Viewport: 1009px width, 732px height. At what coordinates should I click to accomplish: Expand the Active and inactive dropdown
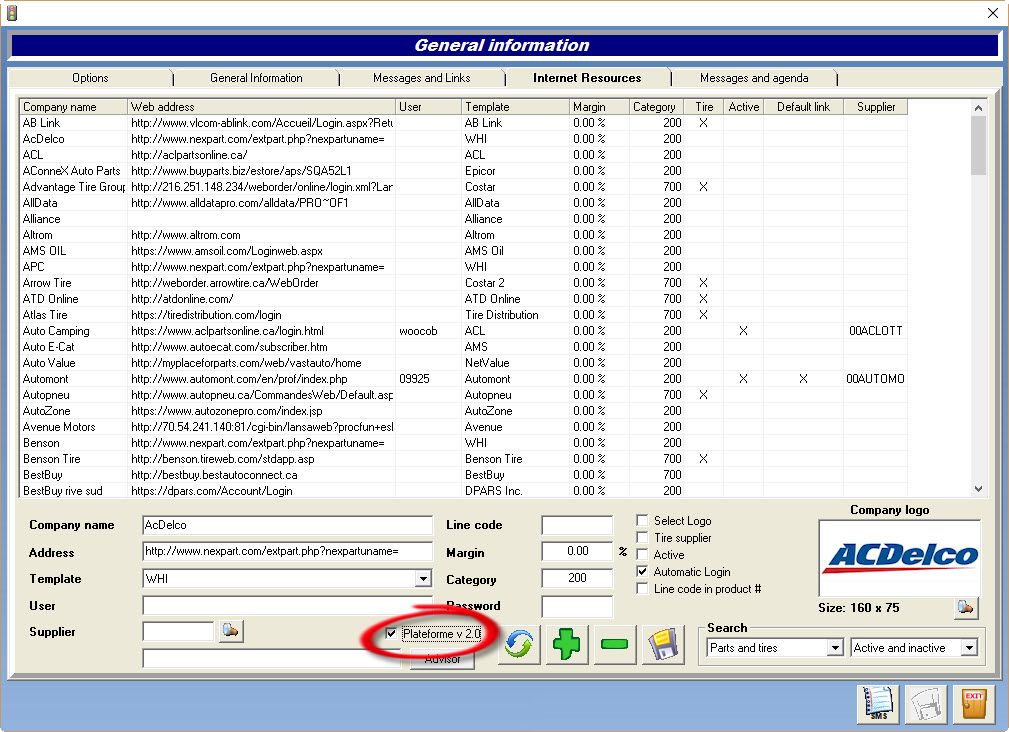click(x=969, y=648)
